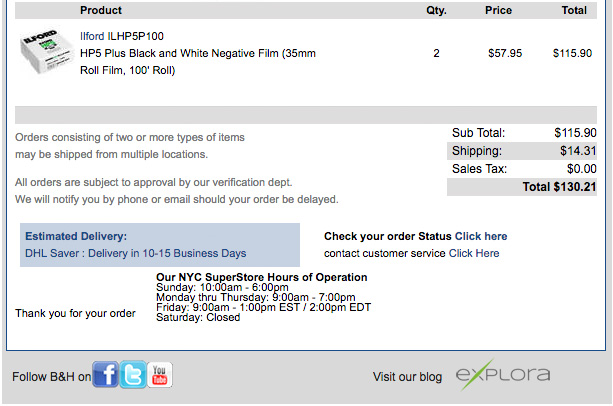The width and height of the screenshot is (613, 406).
Task: Click the Qty. column header
Action: [x=436, y=10]
